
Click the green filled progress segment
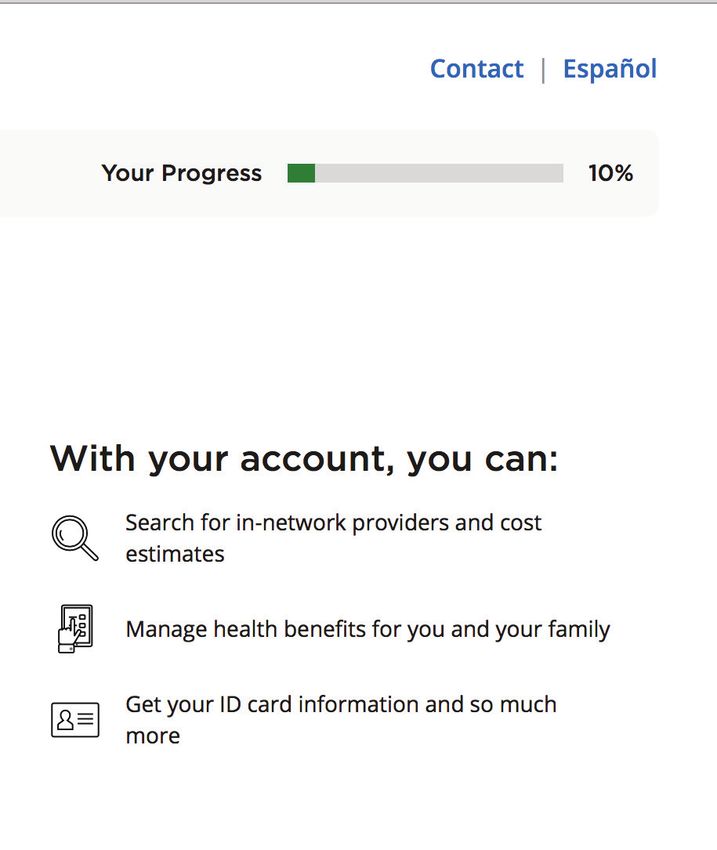pos(301,173)
